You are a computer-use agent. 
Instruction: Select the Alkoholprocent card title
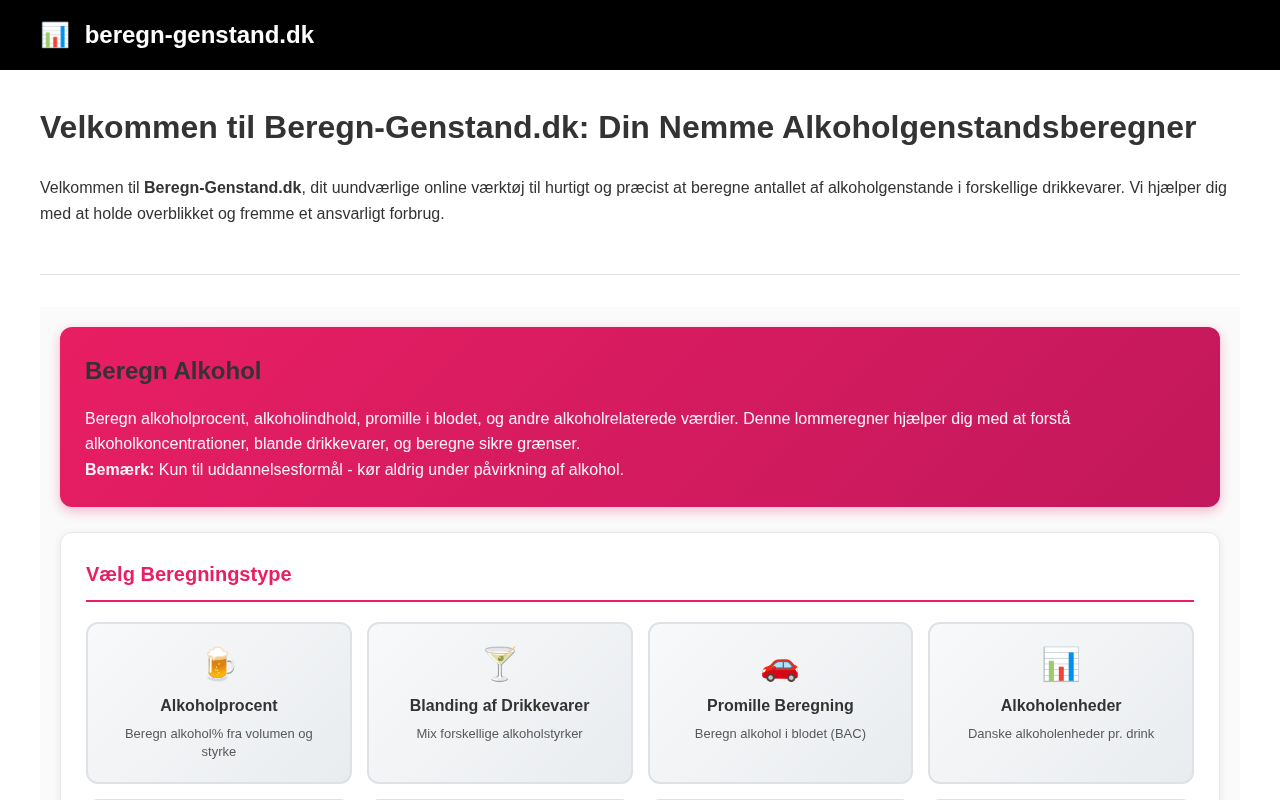(x=219, y=705)
